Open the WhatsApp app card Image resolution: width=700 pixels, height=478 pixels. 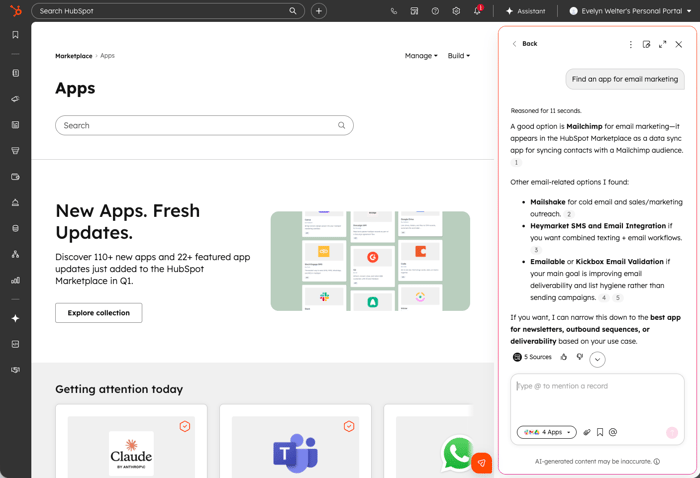point(429,442)
